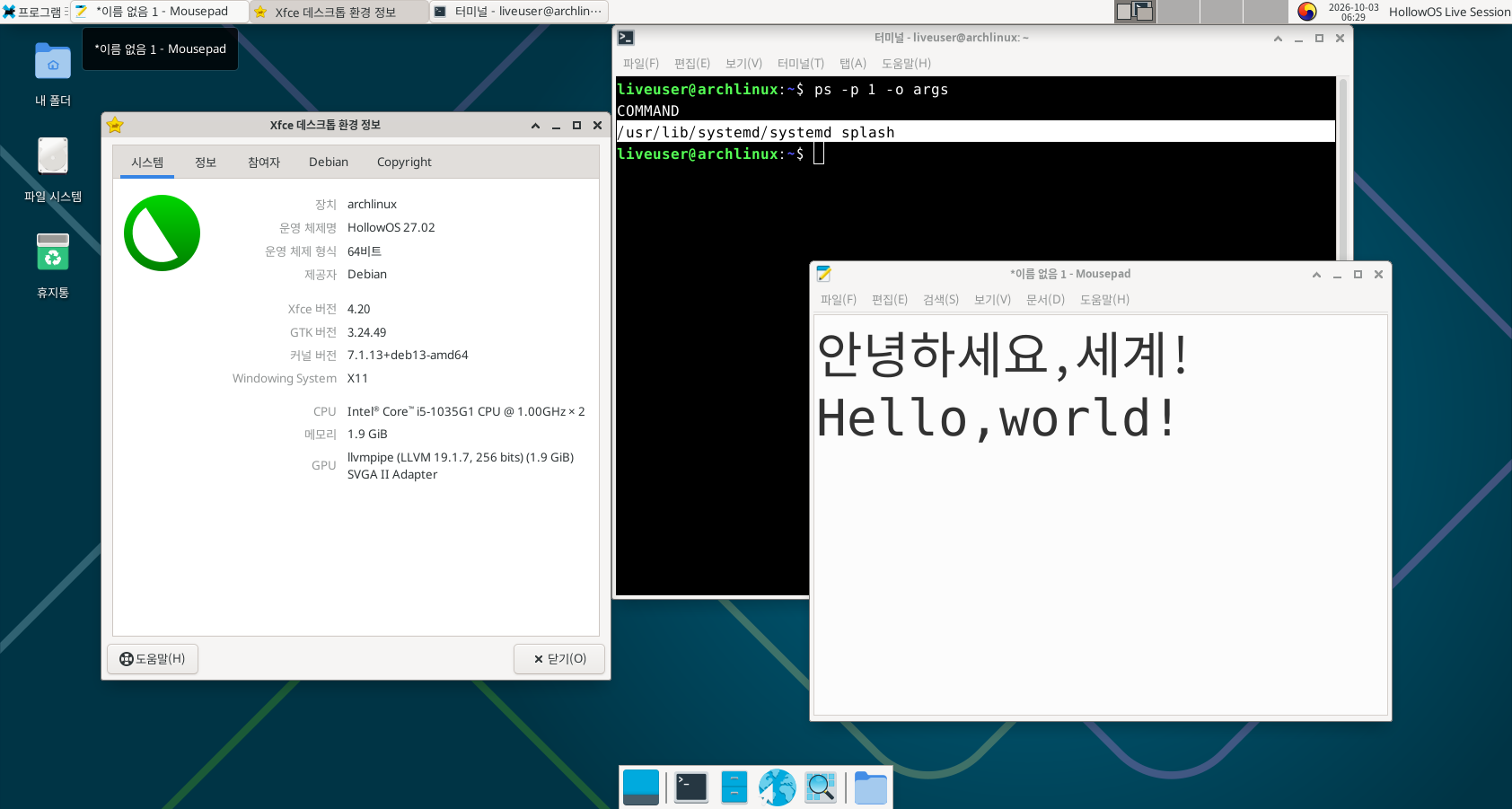Viewport: 1512px width, 809px height.
Task: Click the star icon in About window titlebar
Action: (115, 125)
